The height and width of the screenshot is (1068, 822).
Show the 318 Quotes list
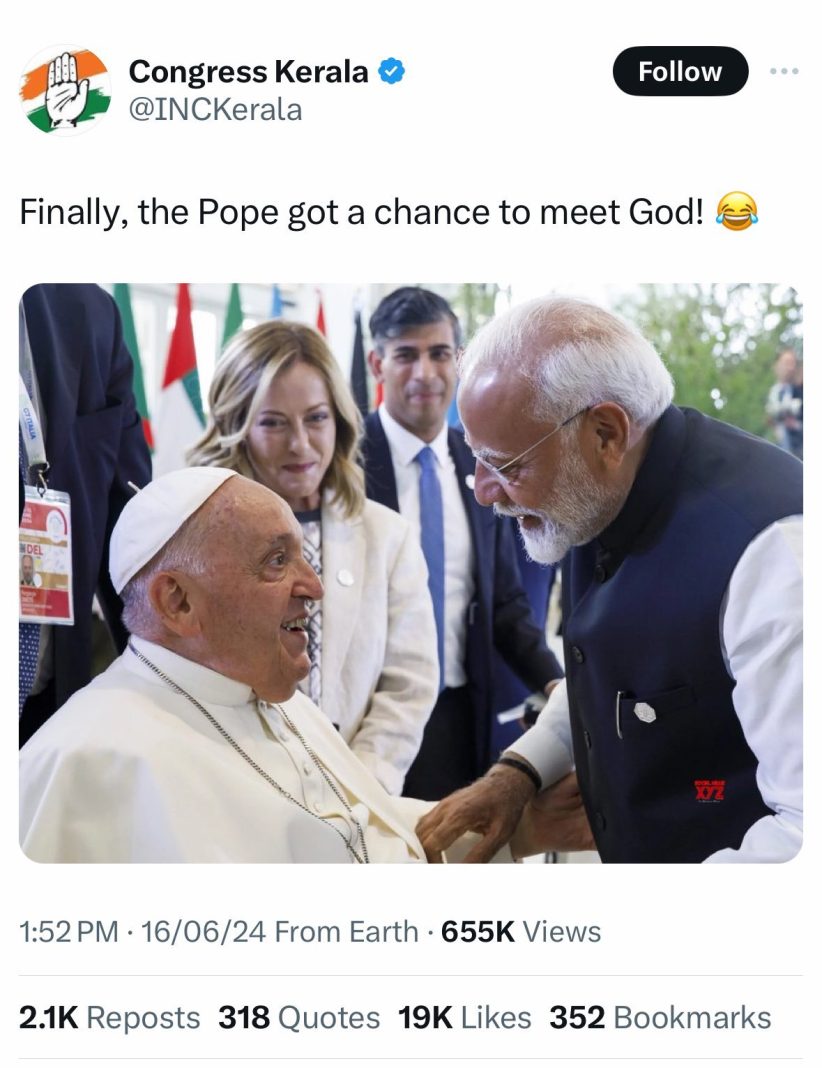pyautogui.click(x=299, y=1018)
